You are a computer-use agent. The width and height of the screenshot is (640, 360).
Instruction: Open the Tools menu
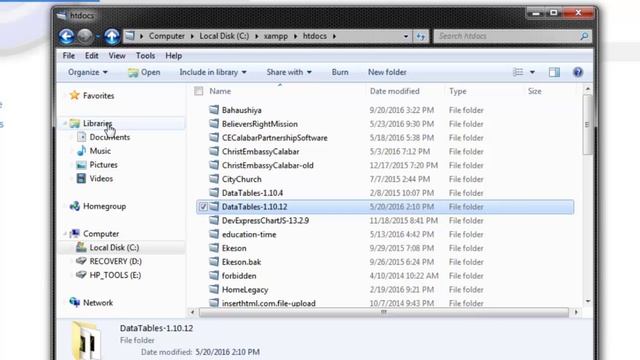[145, 56]
